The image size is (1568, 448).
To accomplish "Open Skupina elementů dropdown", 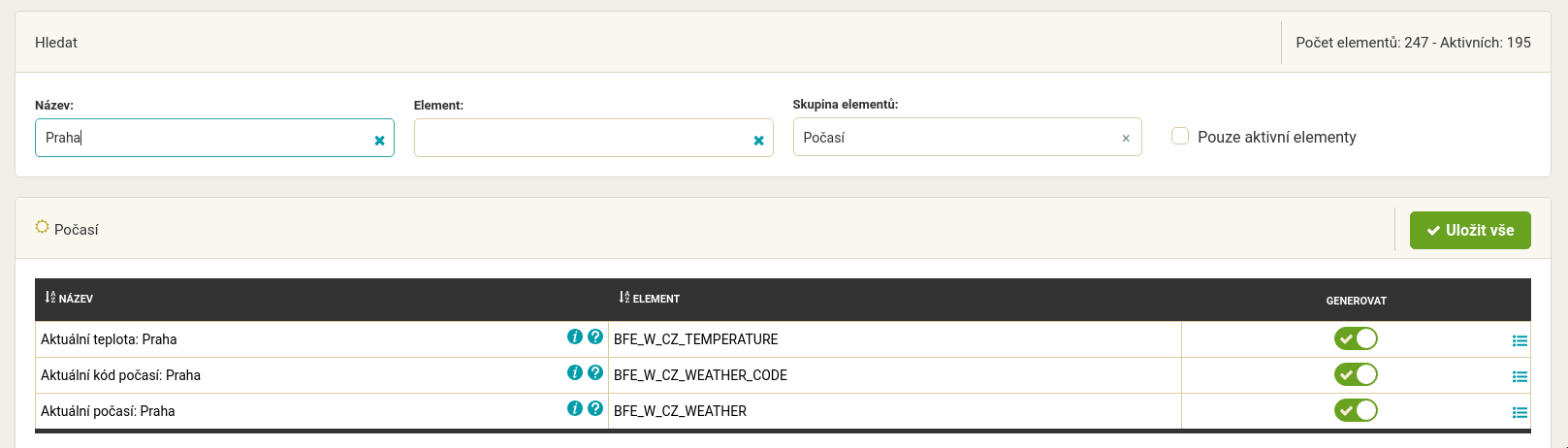I will 955,138.
